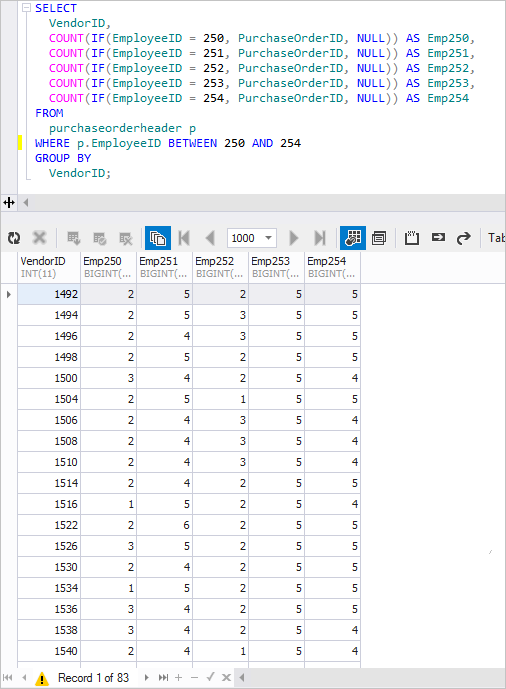Open the page size 1000 dropdown

pos(268,238)
